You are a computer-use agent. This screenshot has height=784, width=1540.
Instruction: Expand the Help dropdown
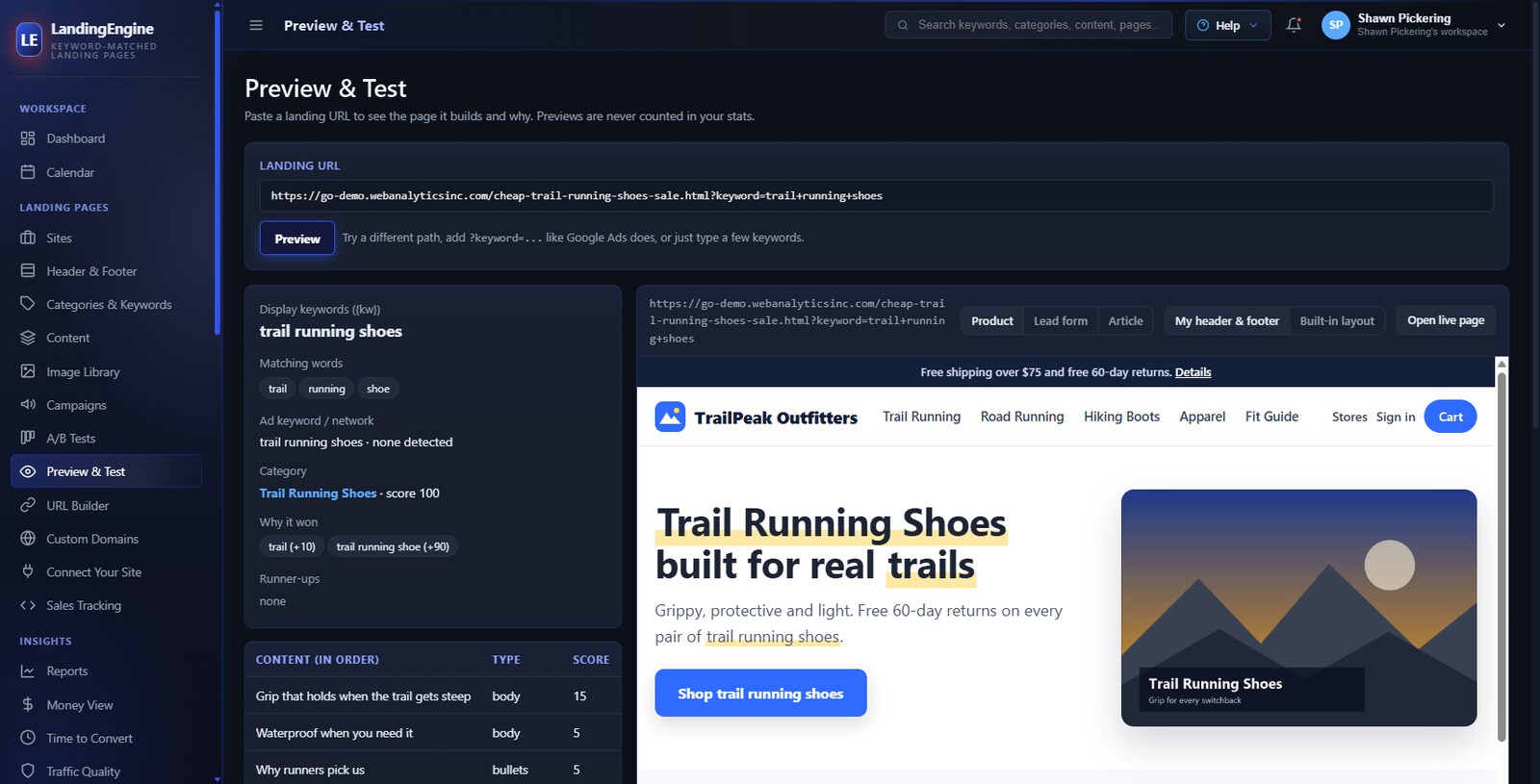tap(1227, 25)
